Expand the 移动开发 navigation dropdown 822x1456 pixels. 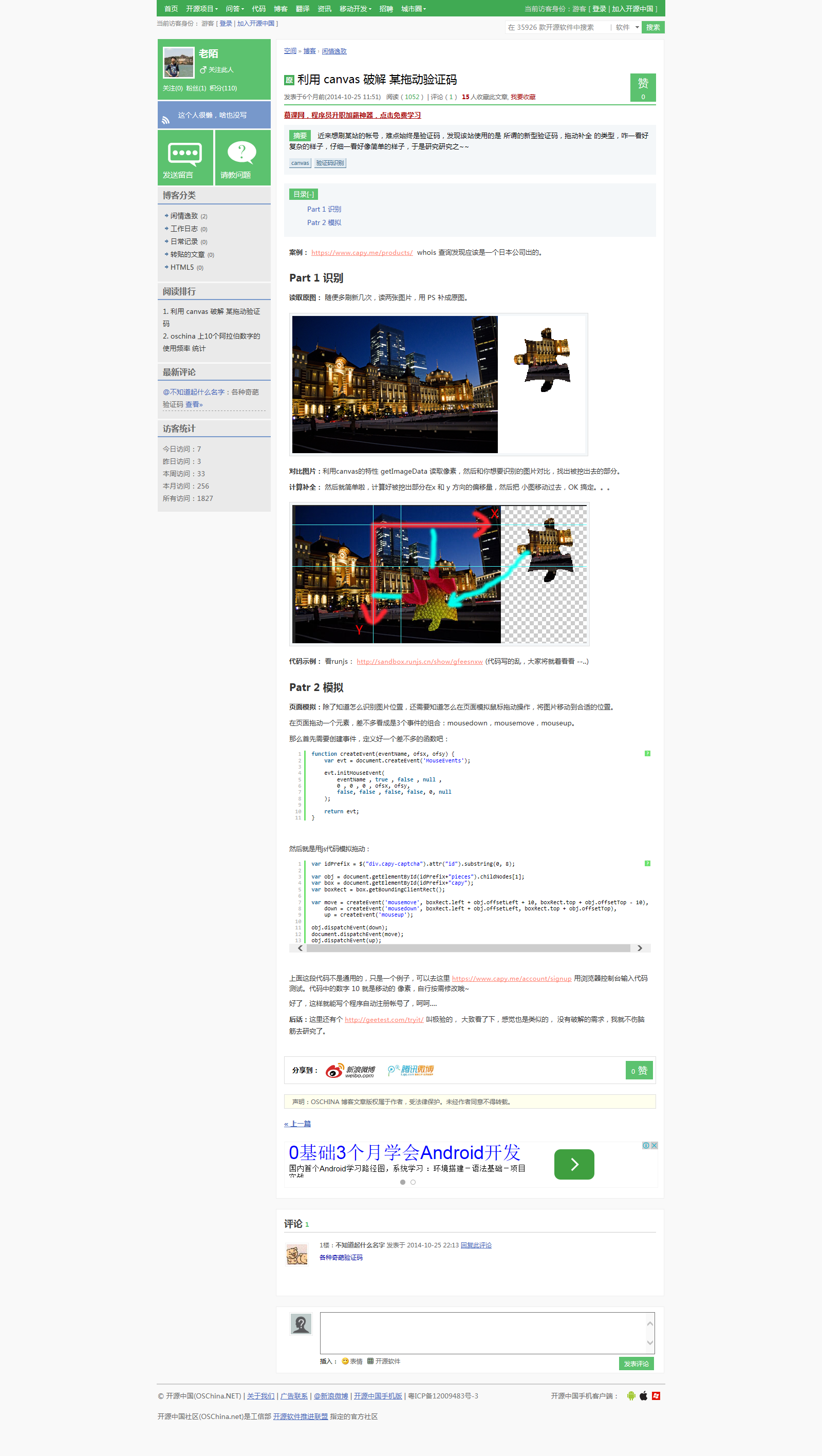(x=355, y=9)
